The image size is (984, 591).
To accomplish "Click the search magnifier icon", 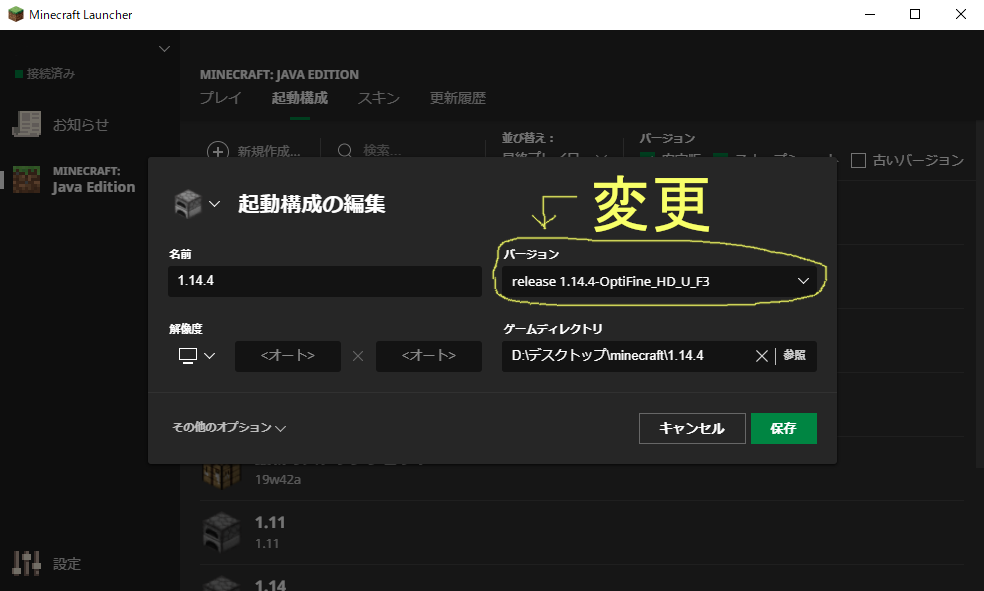I will (344, 151).
